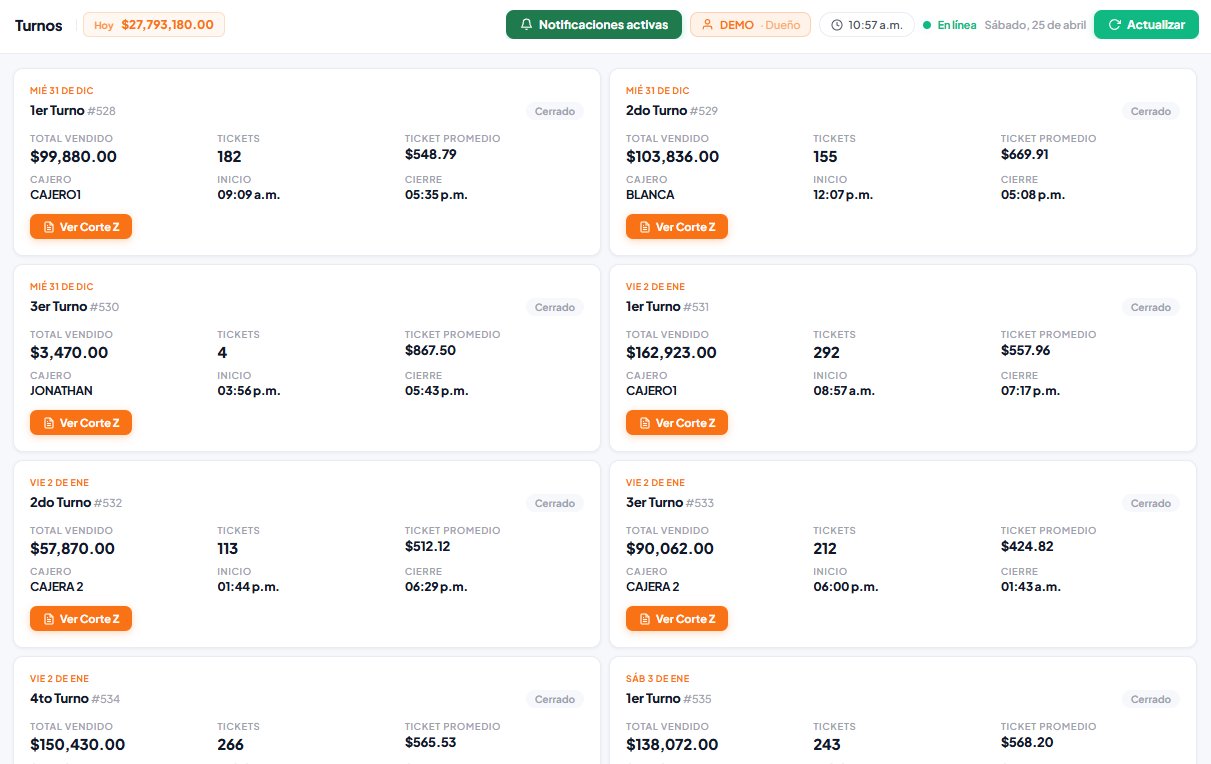Toggle the Notificaciones activas button
This screenshot has width=1211, height=764.
593,25
